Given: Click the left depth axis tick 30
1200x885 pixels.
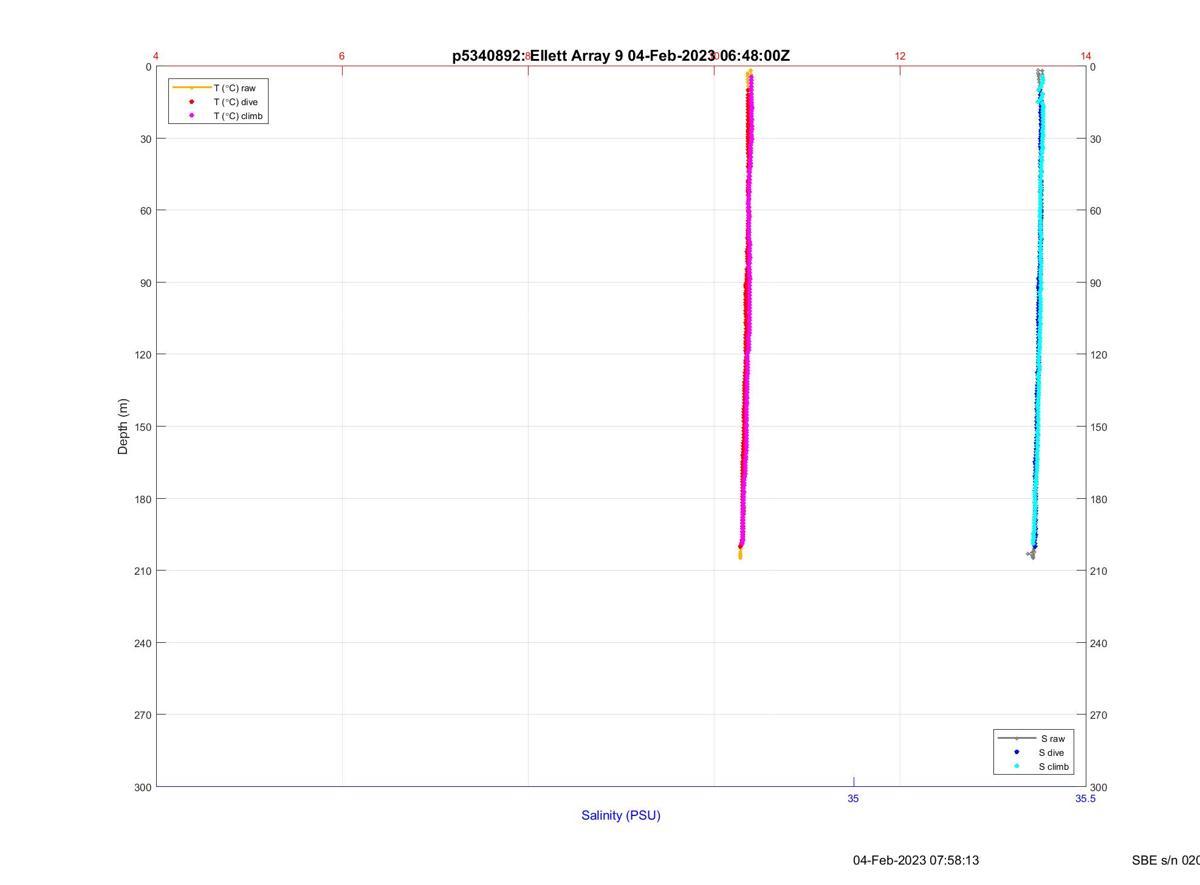Looking at the screenshot, I should [x=145, y=139].
